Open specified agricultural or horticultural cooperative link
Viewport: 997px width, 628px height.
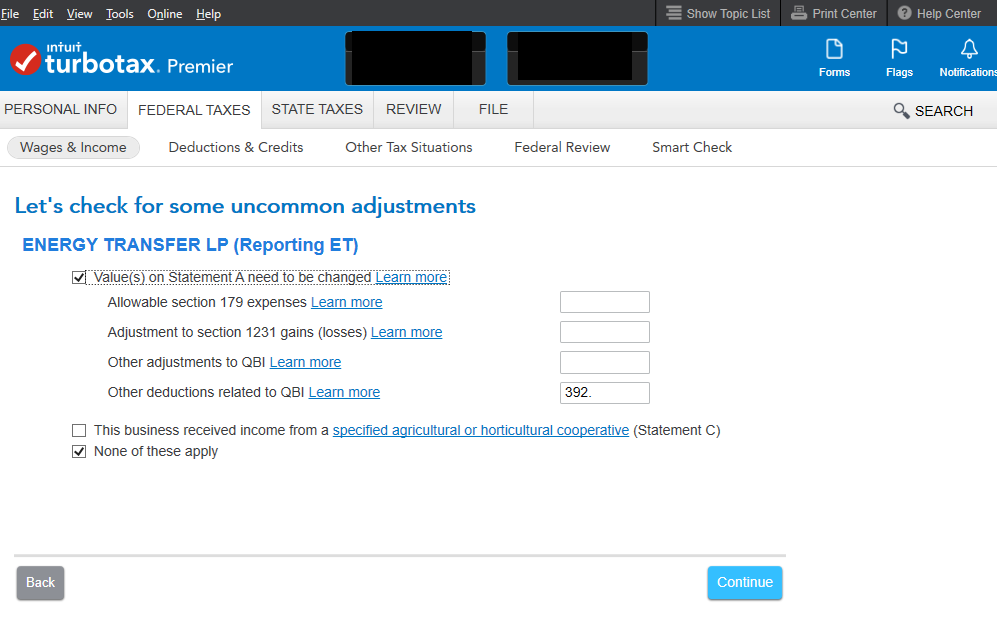[x=481, y=430]
